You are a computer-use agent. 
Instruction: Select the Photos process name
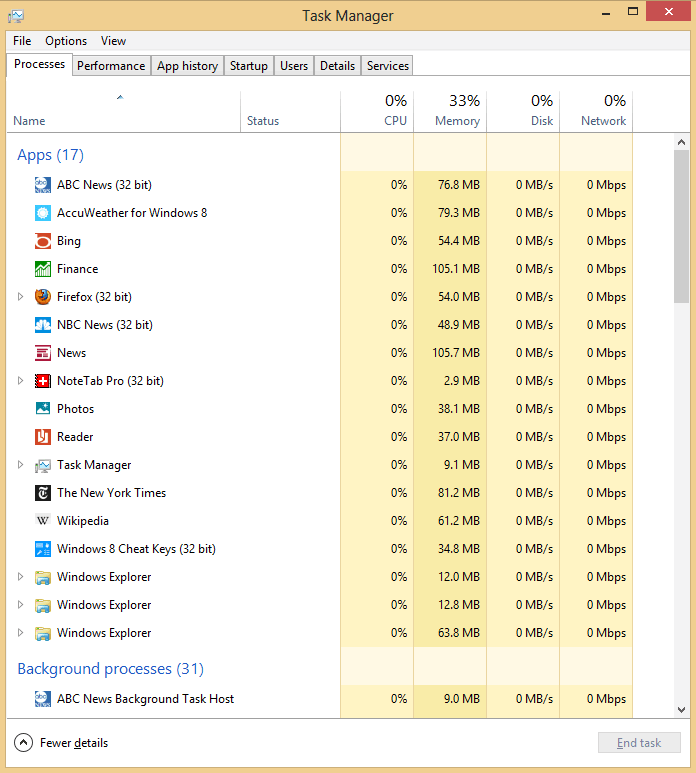click(75, 409)
